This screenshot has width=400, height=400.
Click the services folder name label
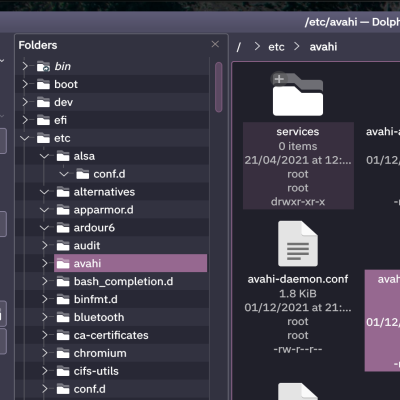[x=298, y=132]
